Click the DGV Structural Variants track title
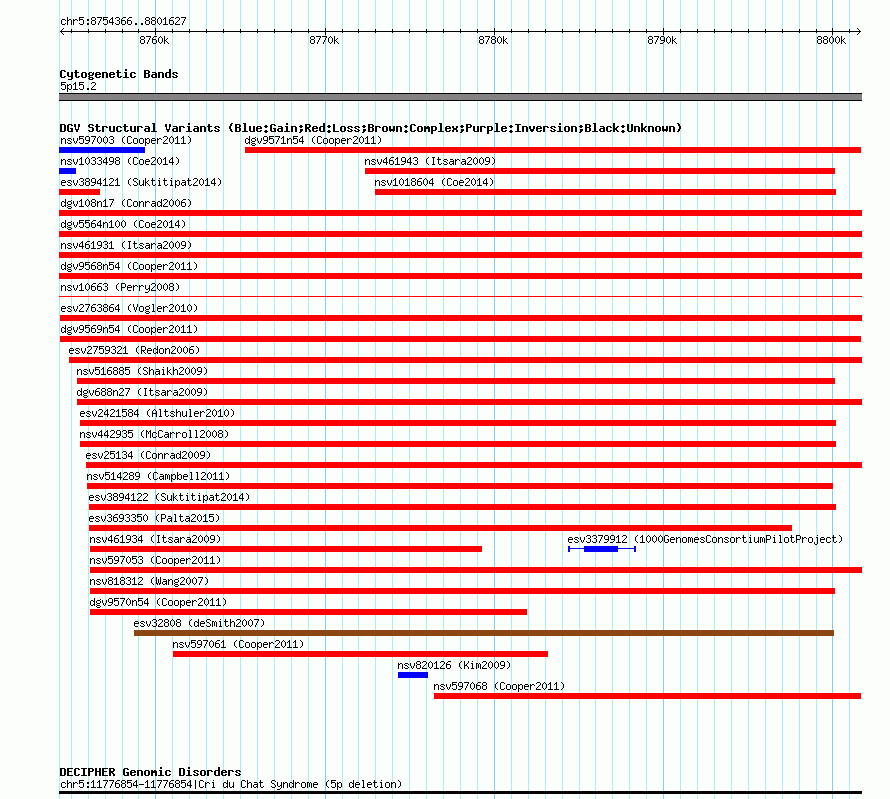The image size is (890, 799). click(x=370, y=128)
